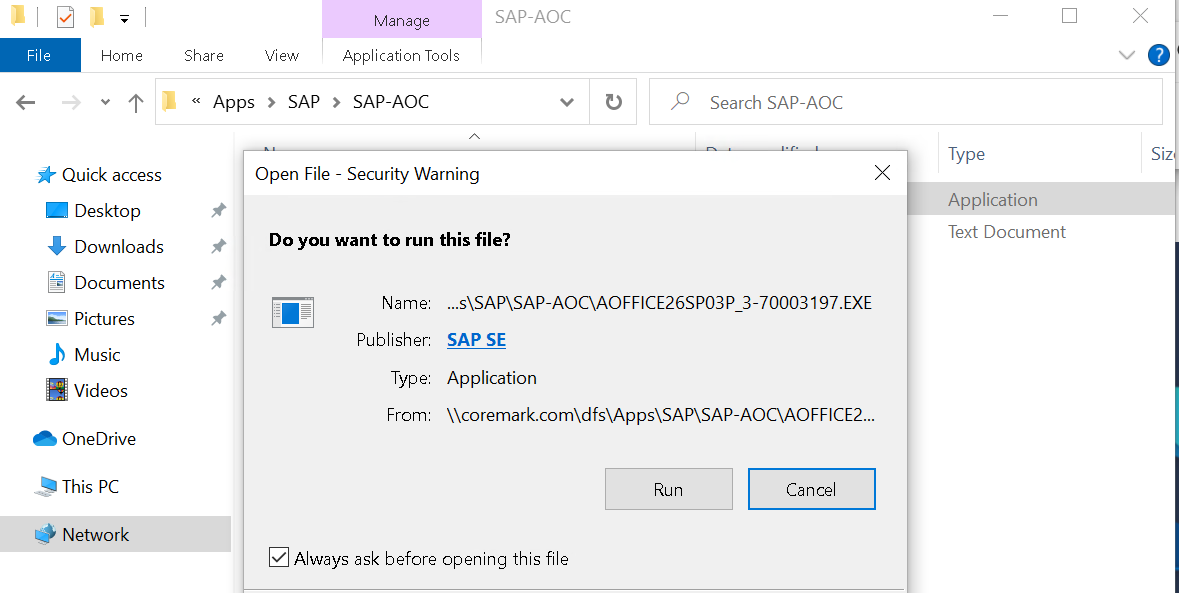Open Pictures in the navigation pane
The height and width of the screenshot is (593, 1179).
(x=104, y=319)
